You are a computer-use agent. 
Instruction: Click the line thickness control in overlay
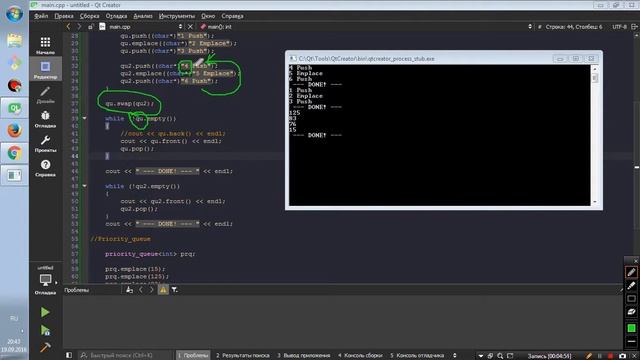pos(631,341)
